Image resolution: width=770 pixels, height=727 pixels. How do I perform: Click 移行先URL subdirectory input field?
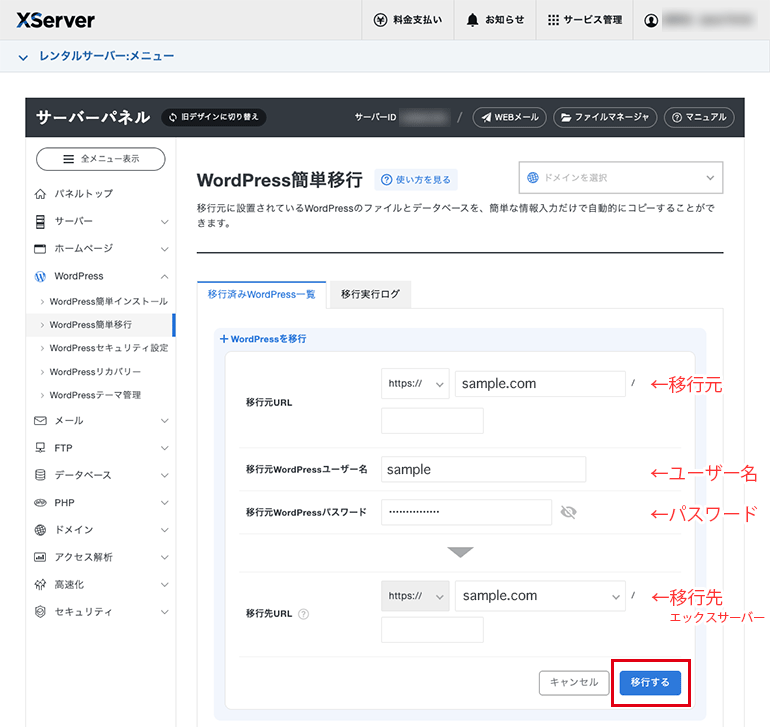click(x=432, y=630)
